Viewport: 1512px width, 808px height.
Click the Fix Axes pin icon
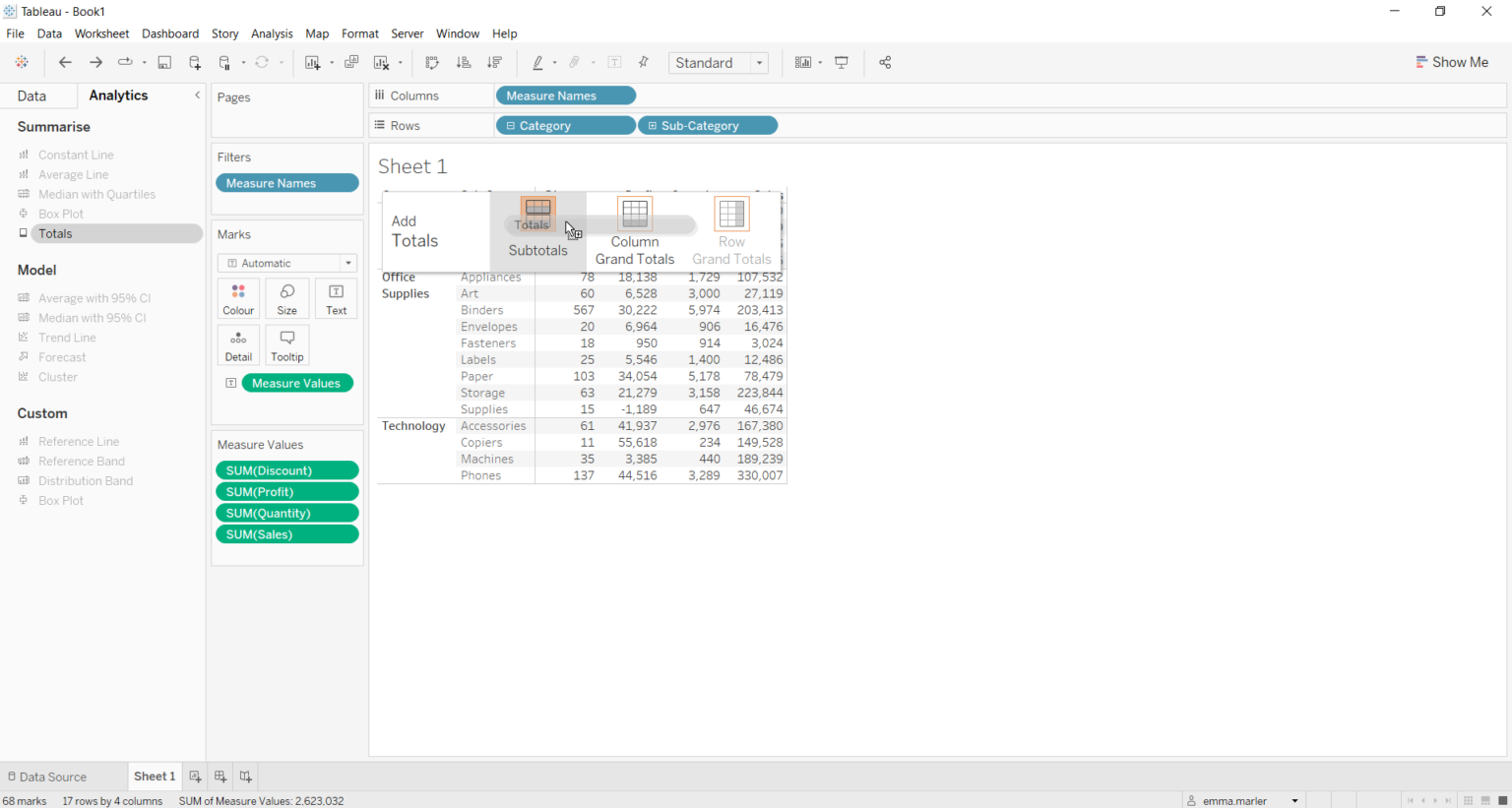coord(643,62)
